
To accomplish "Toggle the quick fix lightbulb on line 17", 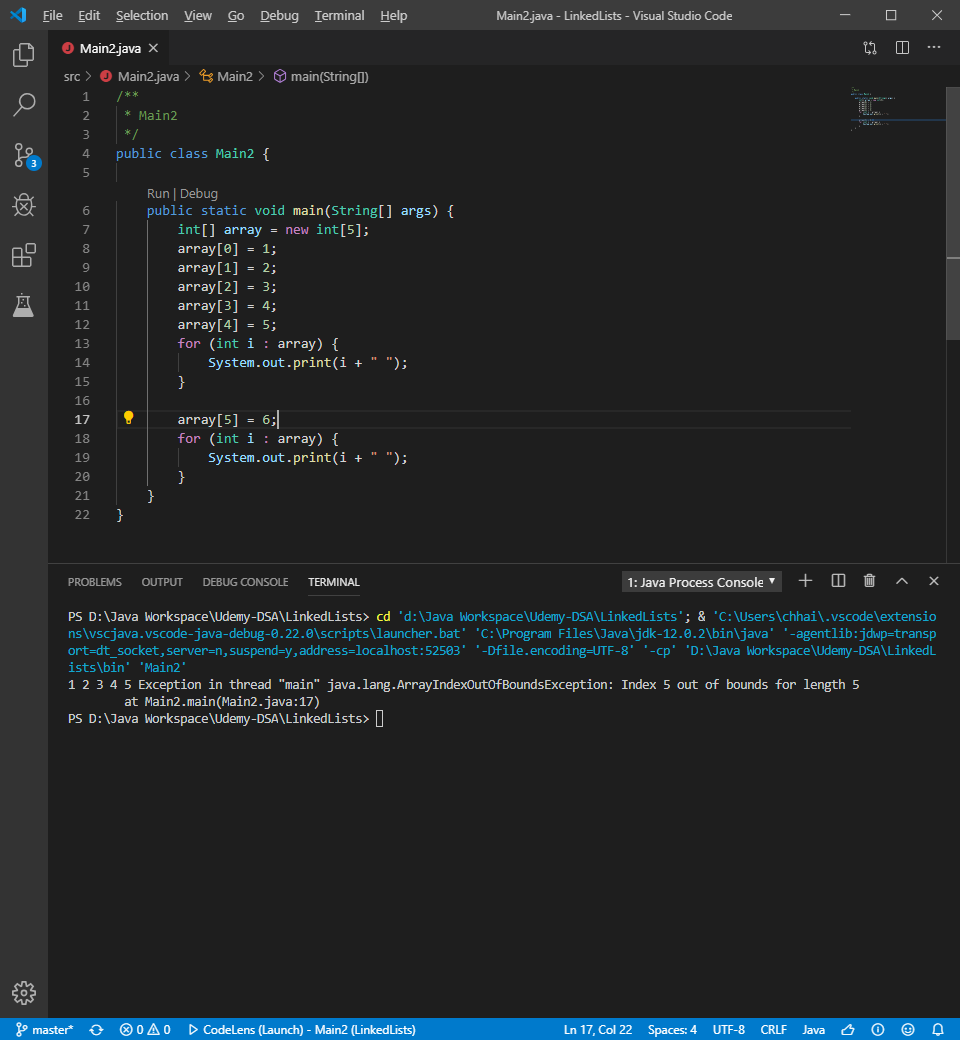I will (x=128, y=417).
